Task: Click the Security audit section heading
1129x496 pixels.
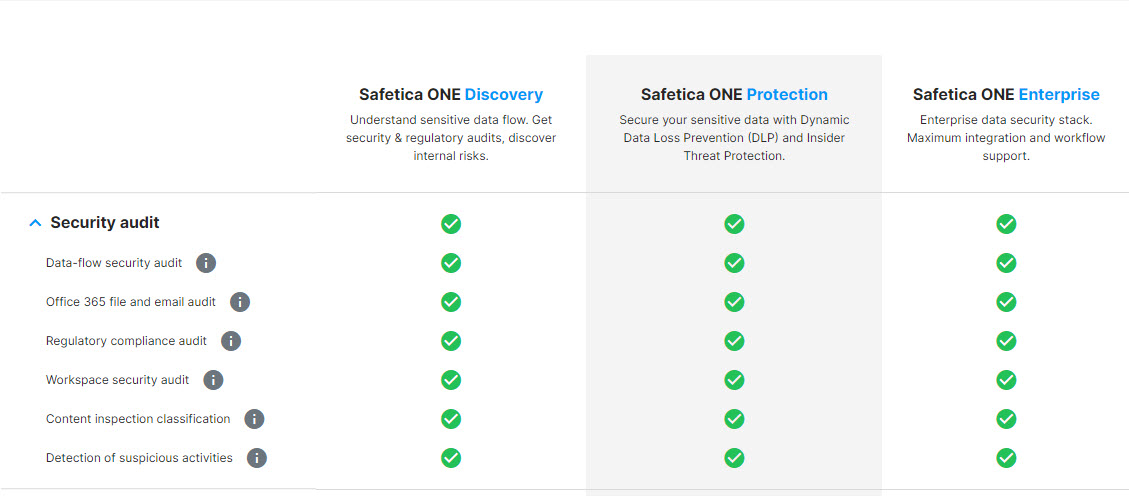Action: [105, 223]
